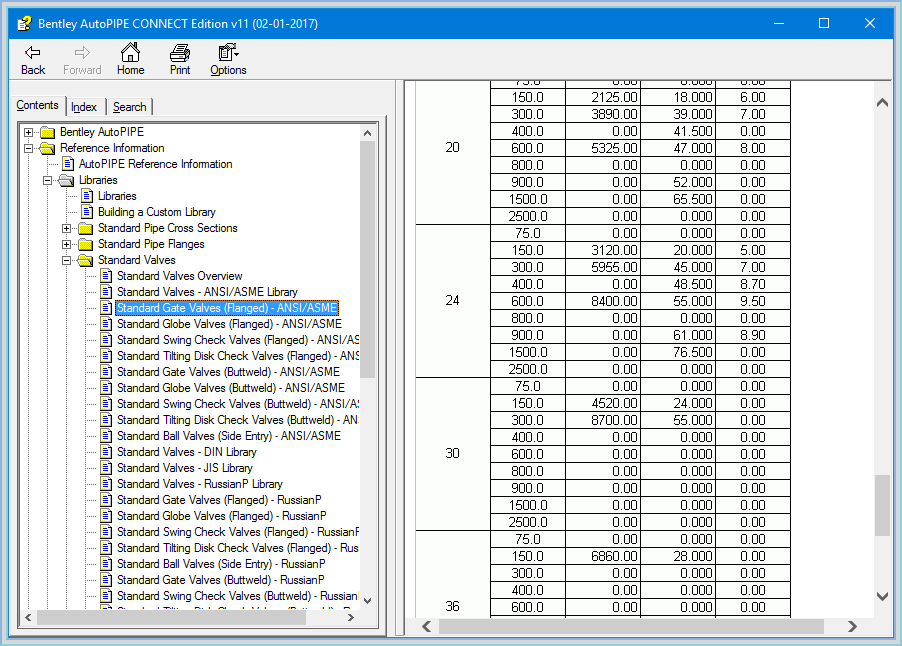Image resolution: width=902 pixels, height=646 pixels.
Task: Switch to the Search tab
Action: (x=129, y=107)
